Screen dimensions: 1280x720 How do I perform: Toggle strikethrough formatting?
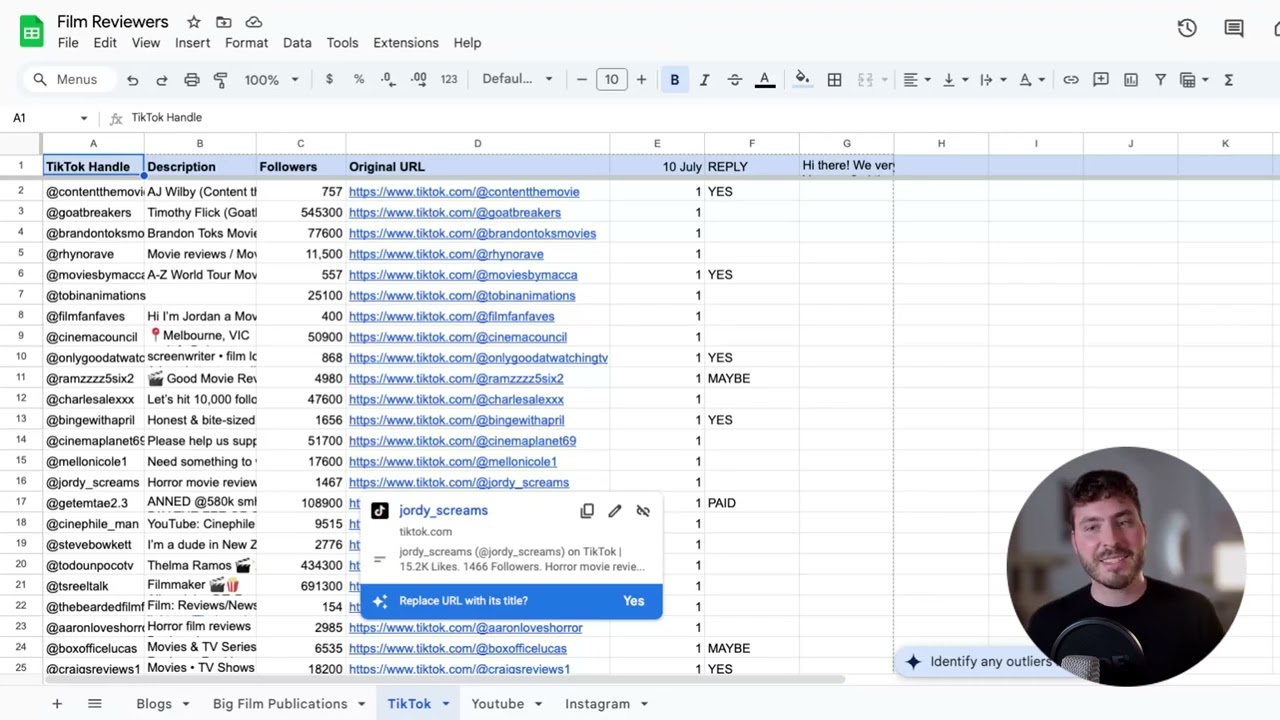(x=734, y=79)
